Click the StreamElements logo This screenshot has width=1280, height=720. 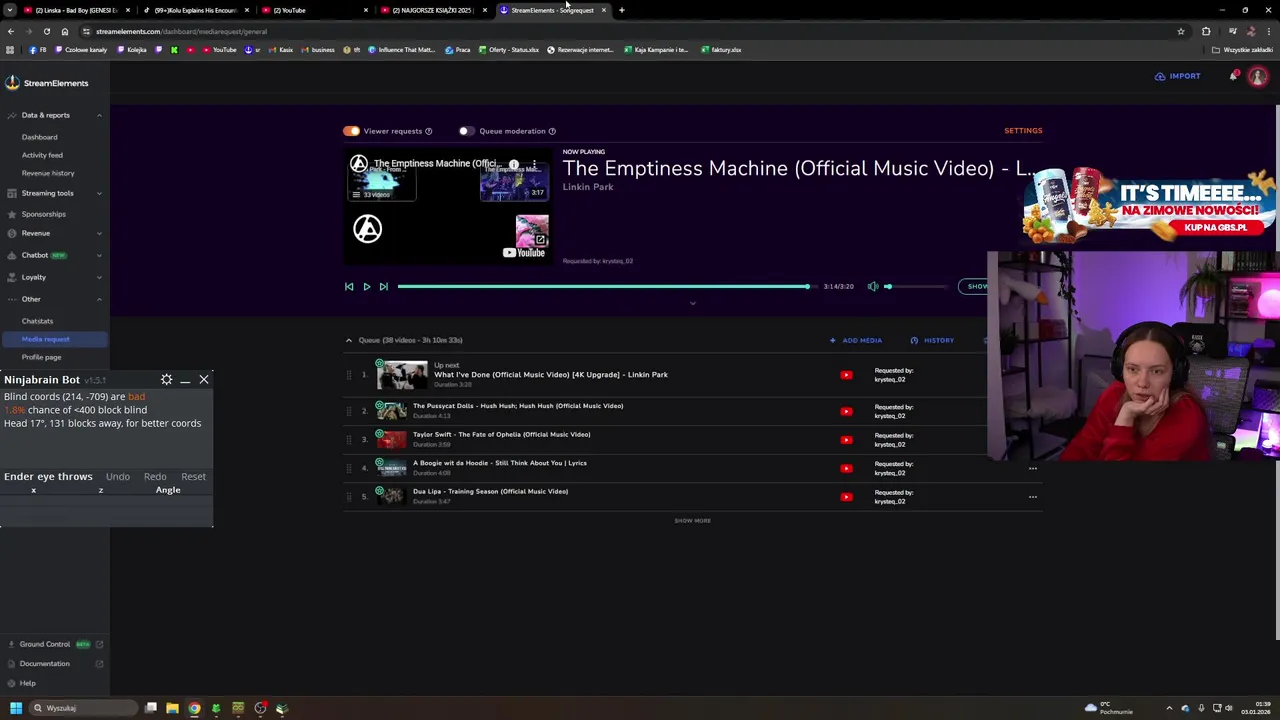click(x=46, y=83)
